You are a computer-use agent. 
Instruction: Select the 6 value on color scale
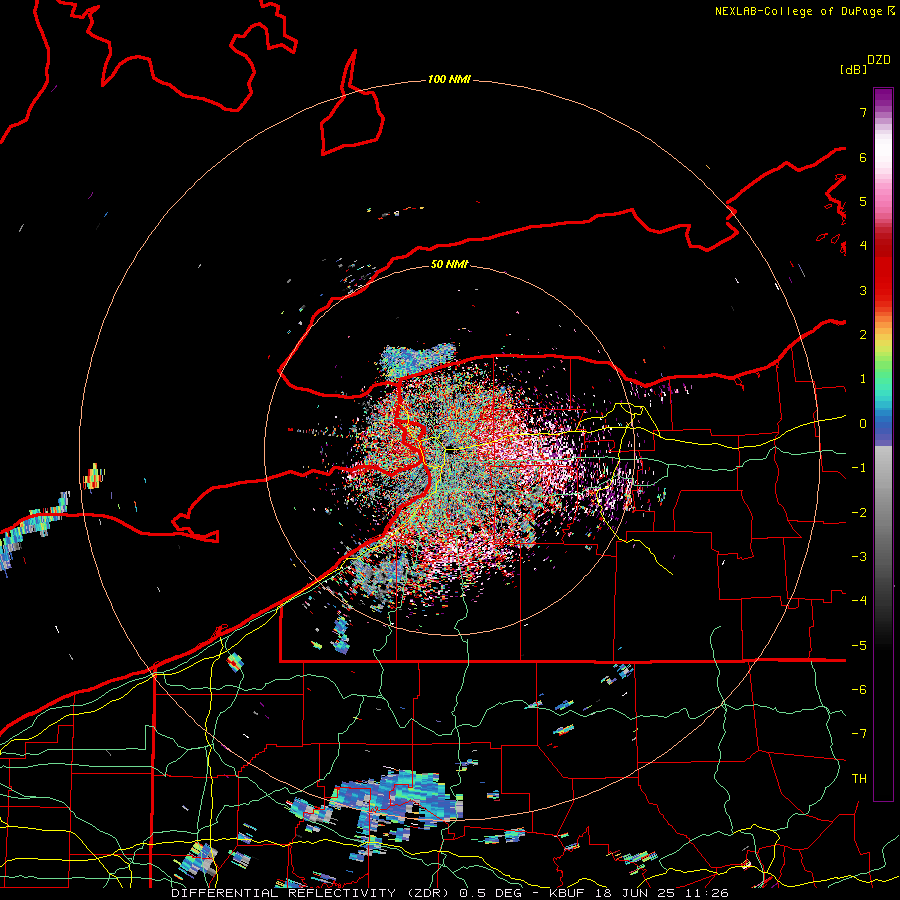(x=863, y=157)
